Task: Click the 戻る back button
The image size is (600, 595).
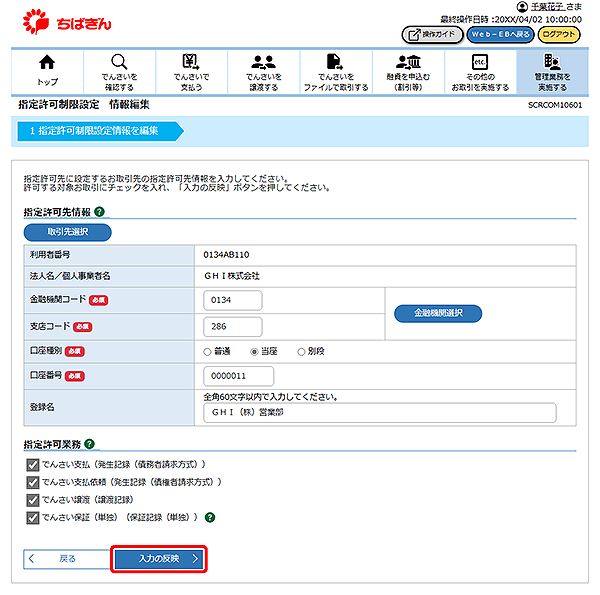Action: pos(67,559)
